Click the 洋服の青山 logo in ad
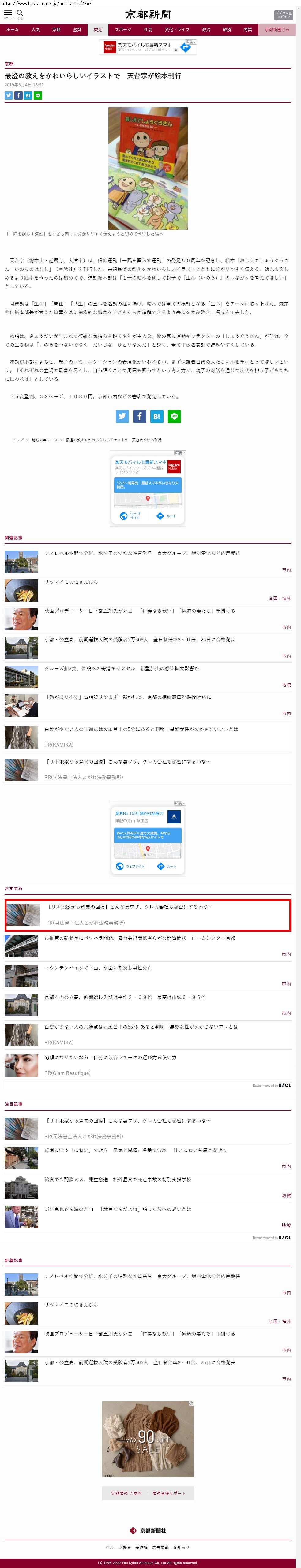 174,816
